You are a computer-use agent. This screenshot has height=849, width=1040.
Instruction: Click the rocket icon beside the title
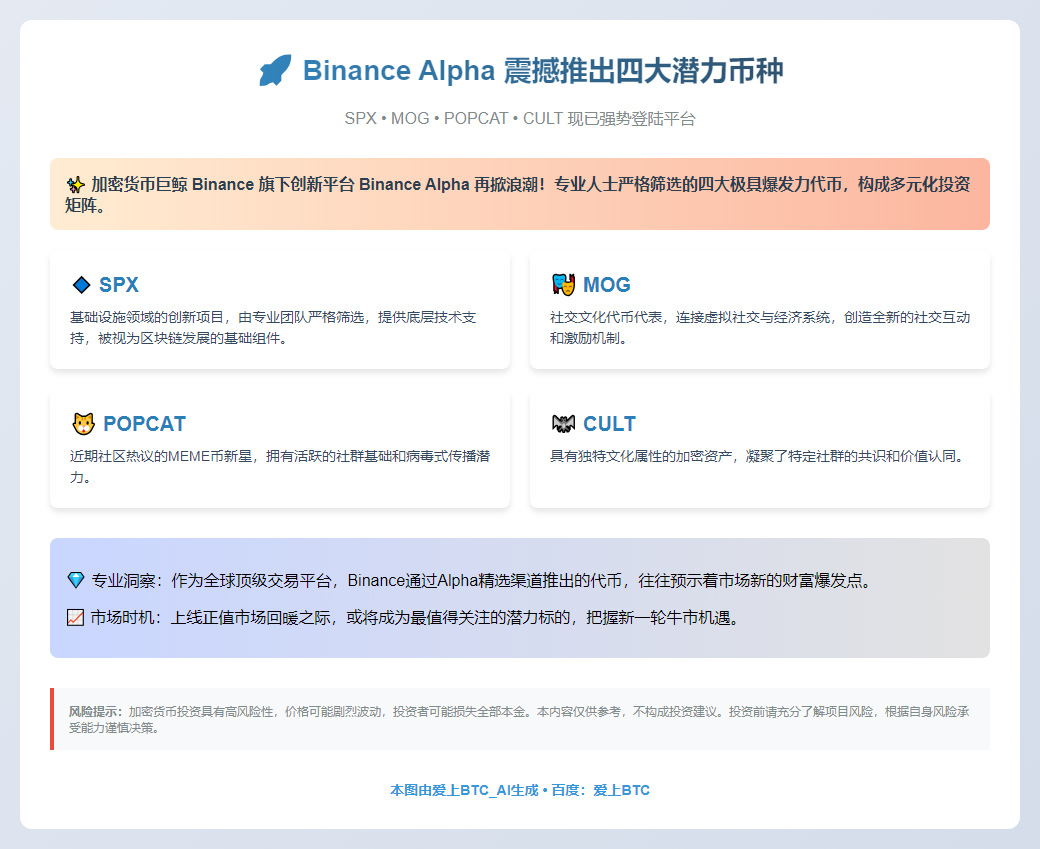[x=275, y=70]
